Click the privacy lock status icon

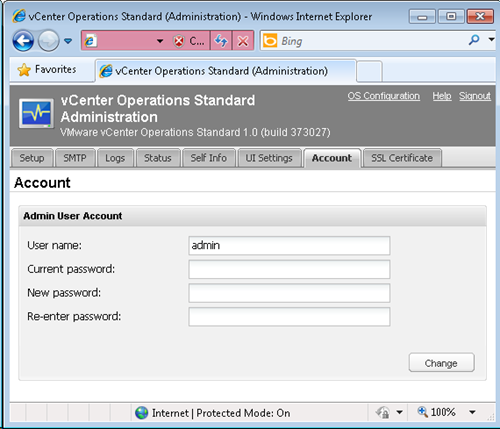click(383, 413)
